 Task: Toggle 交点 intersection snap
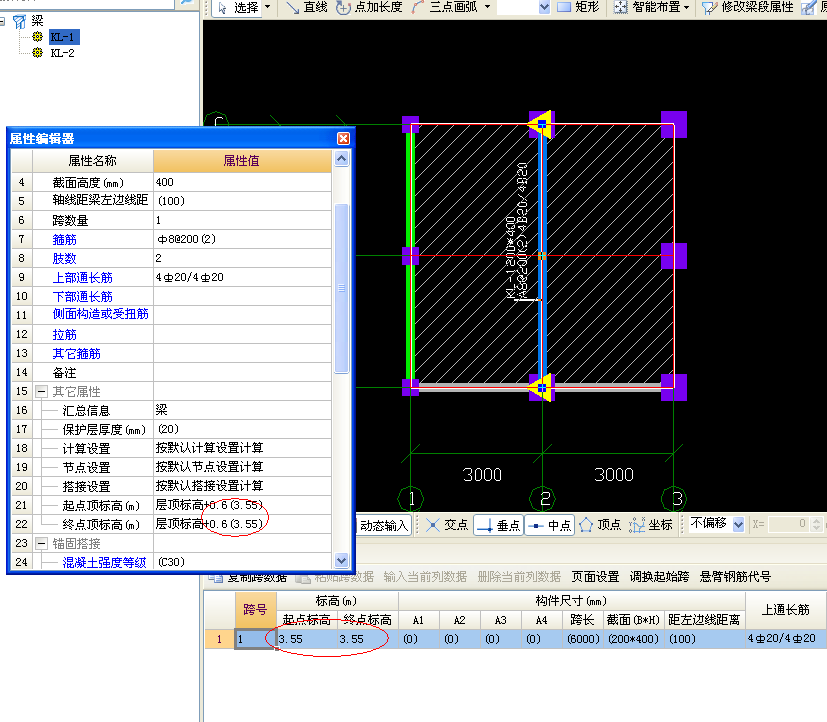[x=447, y=525]
